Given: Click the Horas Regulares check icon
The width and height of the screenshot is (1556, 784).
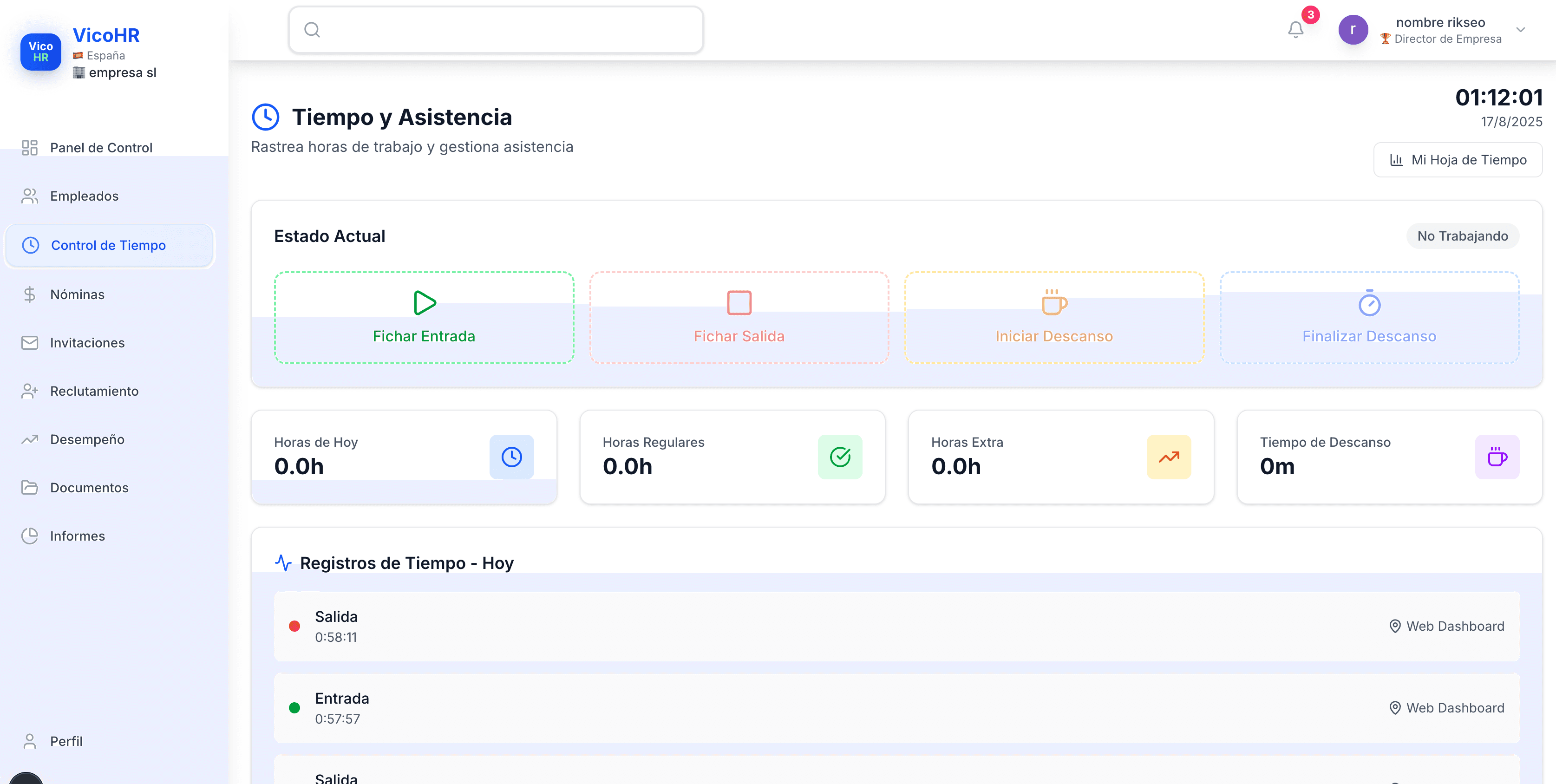Looking at the screenshot, I should 840,457.
